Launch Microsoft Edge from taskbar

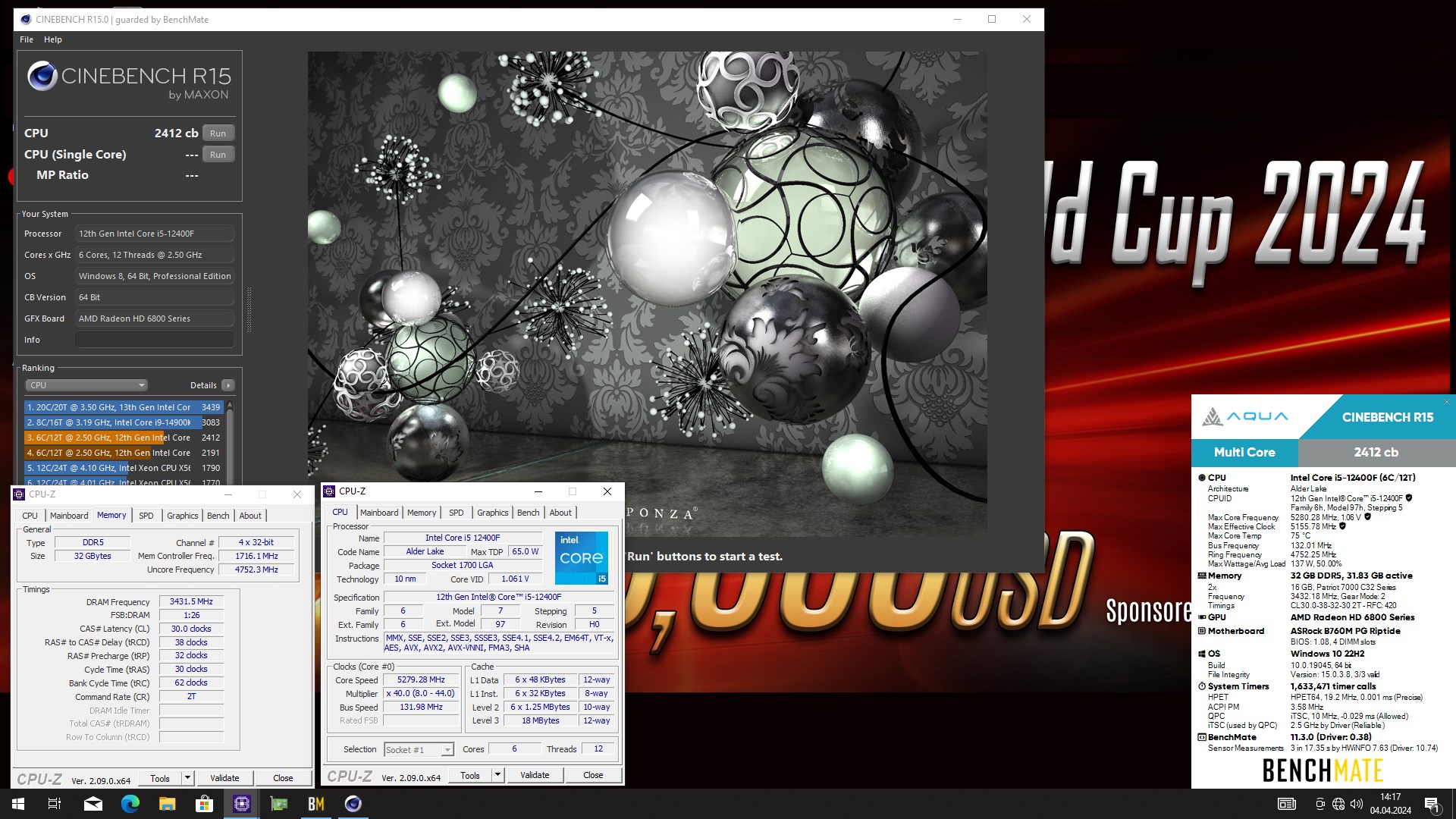(x=130, y=804)
